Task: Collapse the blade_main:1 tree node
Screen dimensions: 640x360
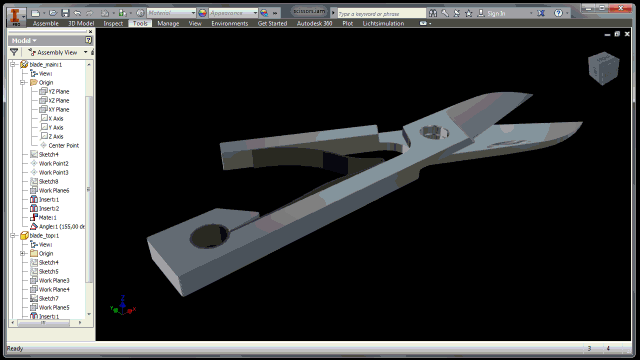Action: coord(13,64)
